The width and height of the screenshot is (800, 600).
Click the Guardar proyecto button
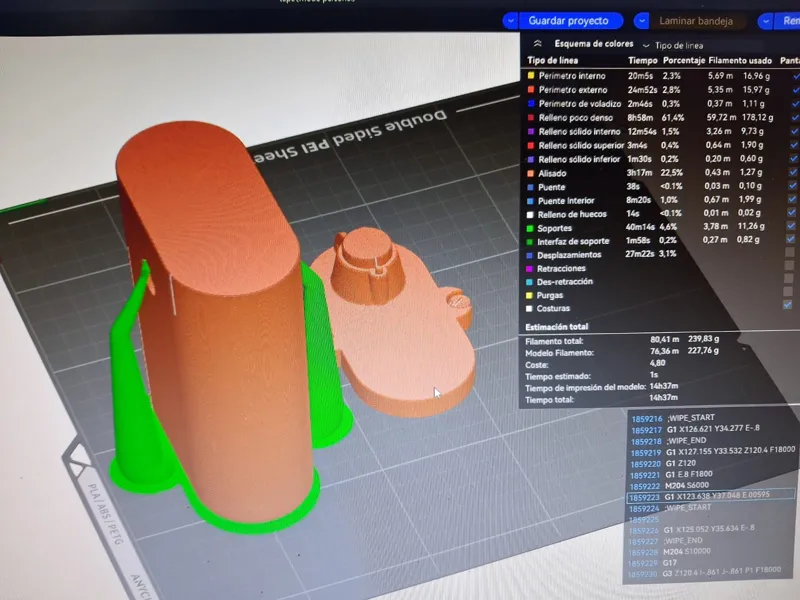(x=570, y=21)
